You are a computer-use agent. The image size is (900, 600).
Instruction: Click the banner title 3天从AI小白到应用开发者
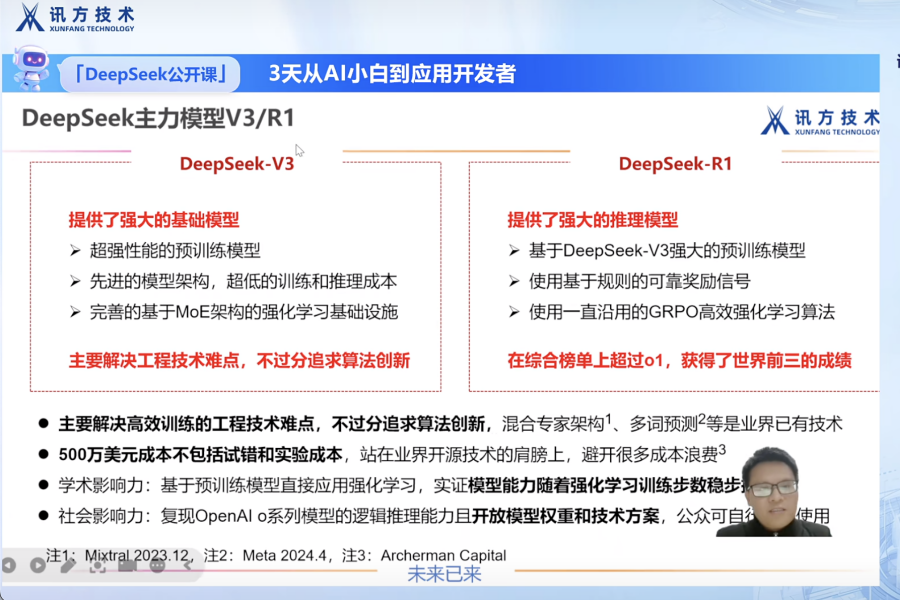click(x=392, y=74)
